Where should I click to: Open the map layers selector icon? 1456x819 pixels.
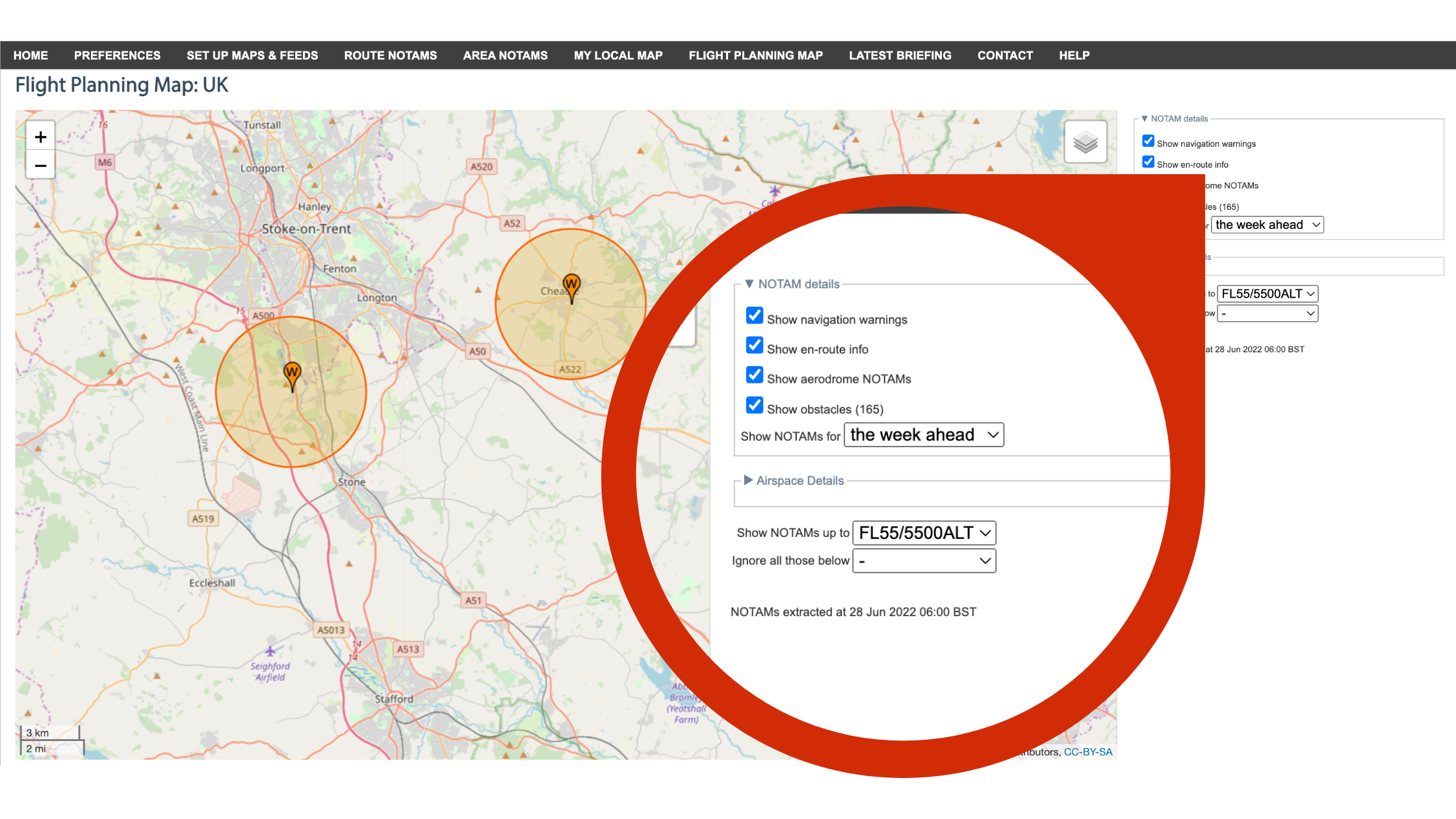click(x=1085, y=142)
